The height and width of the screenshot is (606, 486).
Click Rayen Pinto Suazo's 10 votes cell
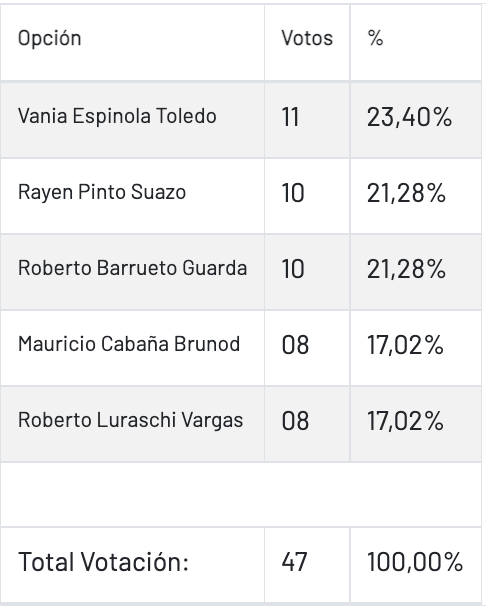click(x=307, y=196)
